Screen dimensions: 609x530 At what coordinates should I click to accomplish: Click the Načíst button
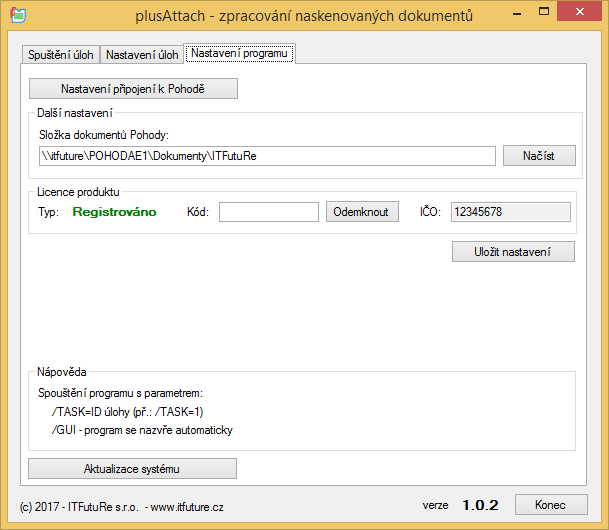539,156
